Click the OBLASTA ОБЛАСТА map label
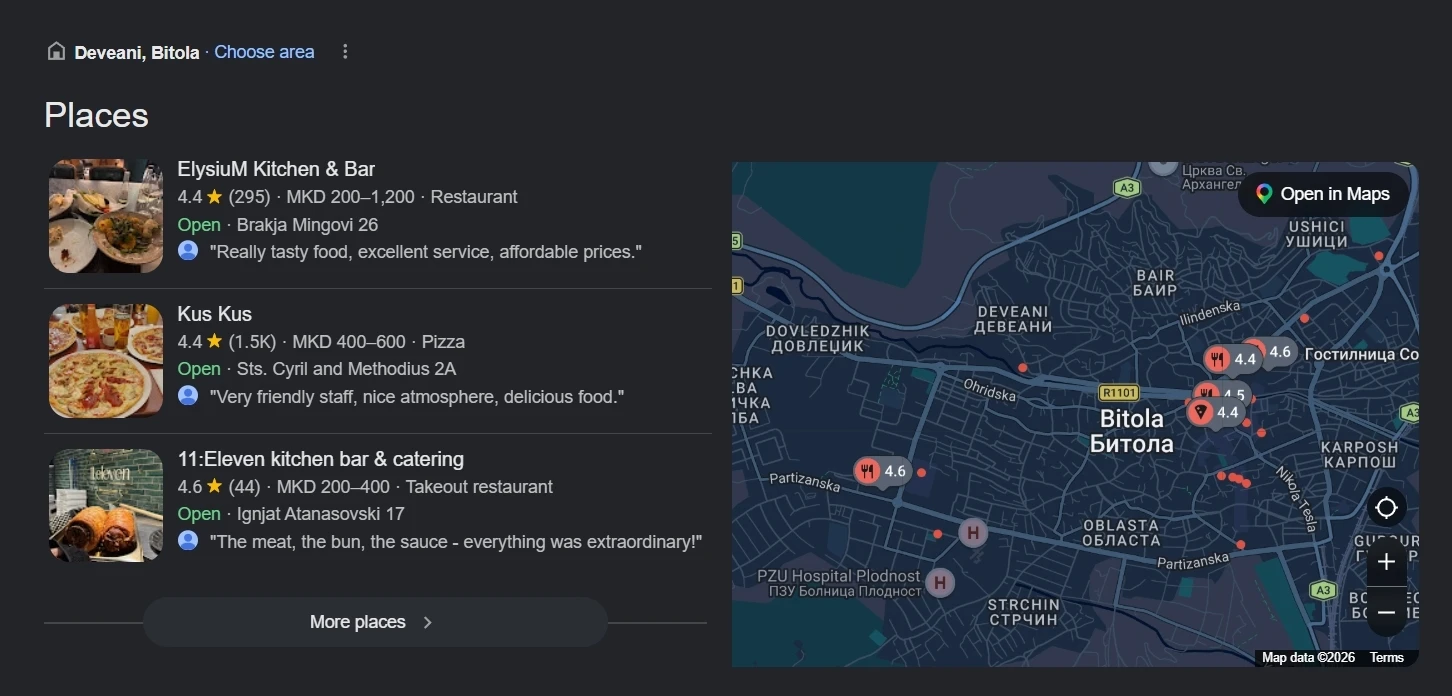The image size is (1452, 696). pos(1121,532)
